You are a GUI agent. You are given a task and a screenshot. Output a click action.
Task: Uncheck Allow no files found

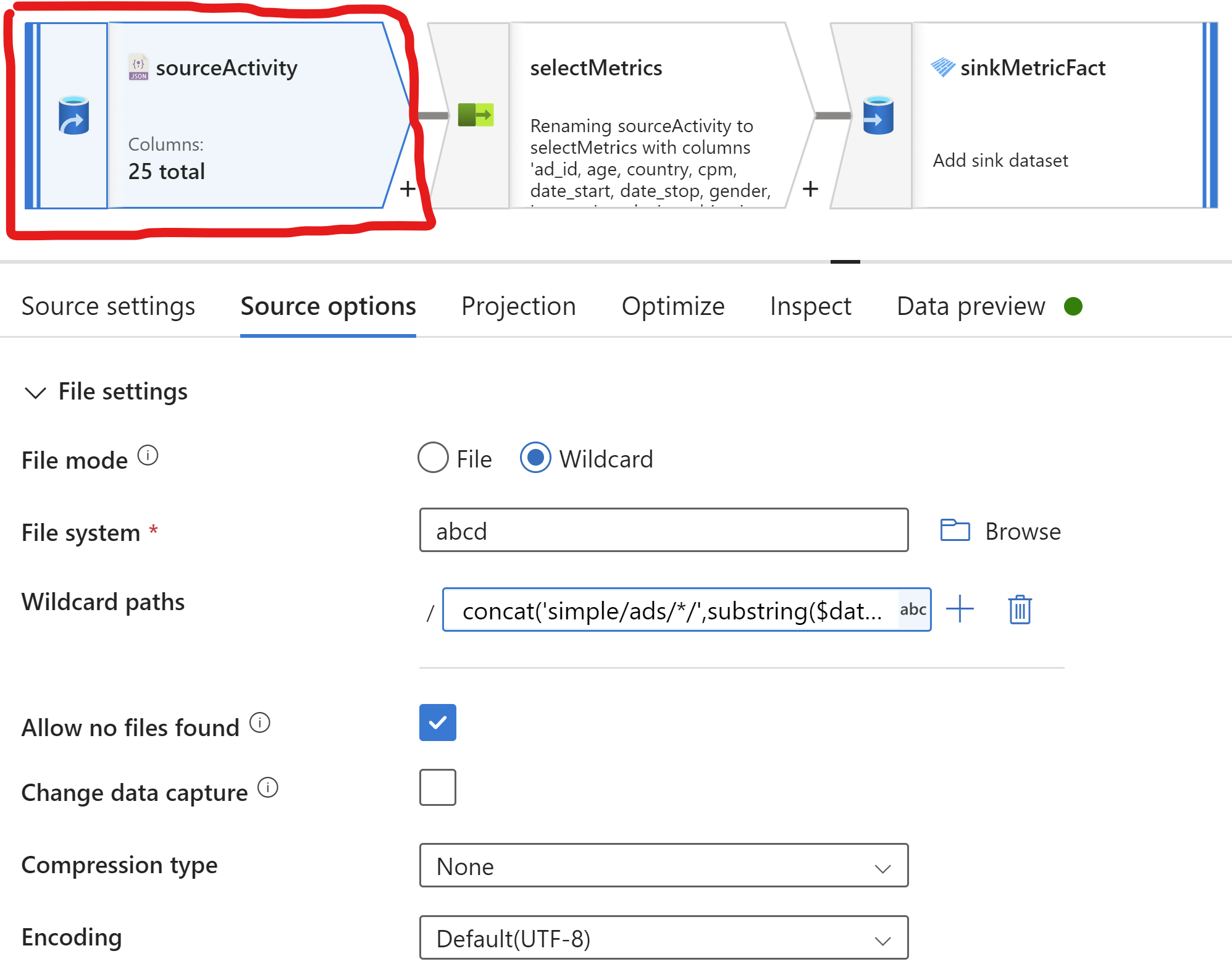pos(437,723)
